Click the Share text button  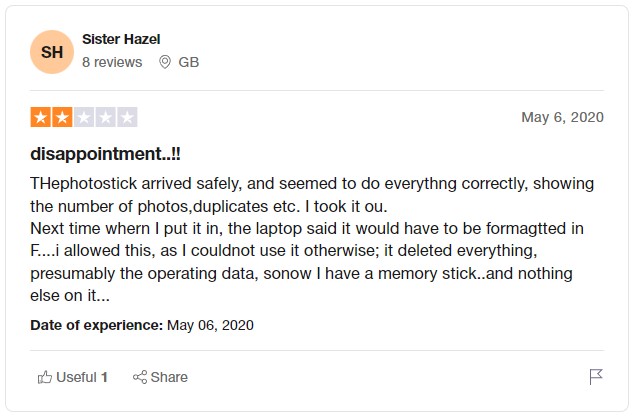(169, 377)
